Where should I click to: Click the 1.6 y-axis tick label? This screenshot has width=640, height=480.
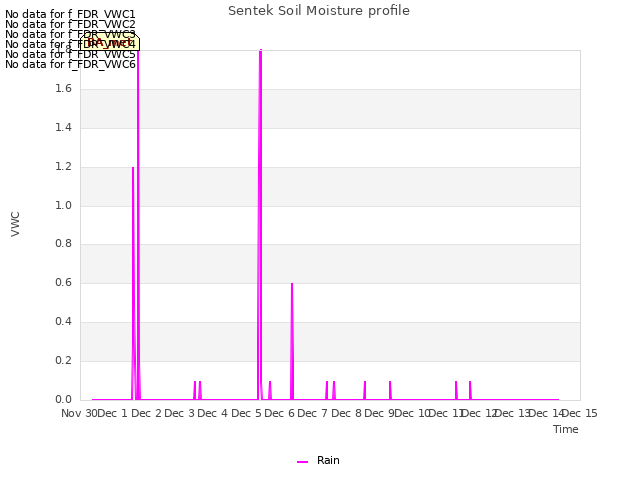point(63,89)
